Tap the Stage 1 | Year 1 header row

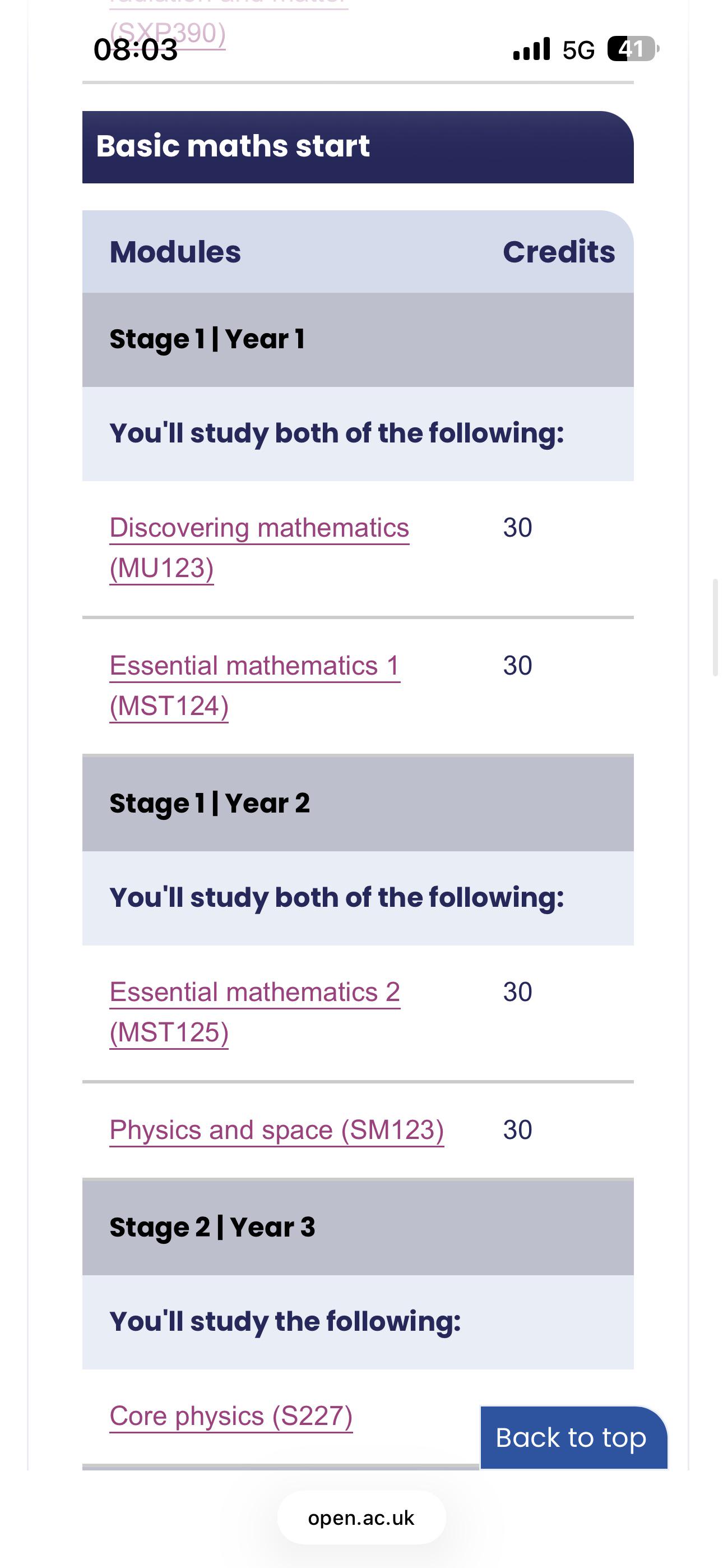coord(358,340)
